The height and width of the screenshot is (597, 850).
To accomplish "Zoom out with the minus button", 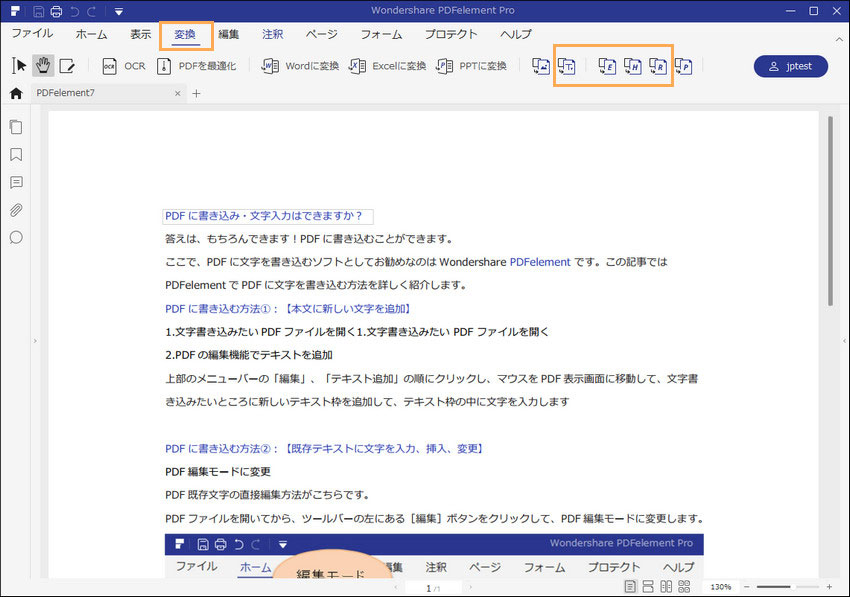I will click(746, 587).
